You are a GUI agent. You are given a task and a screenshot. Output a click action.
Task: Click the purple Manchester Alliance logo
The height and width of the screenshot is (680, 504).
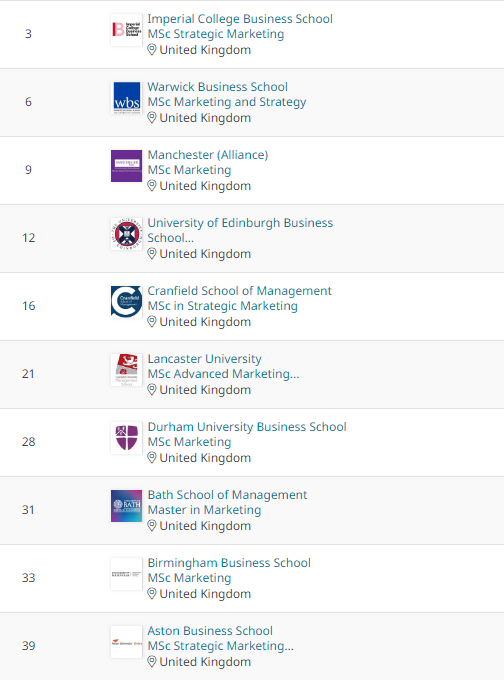tap(126, 166)
